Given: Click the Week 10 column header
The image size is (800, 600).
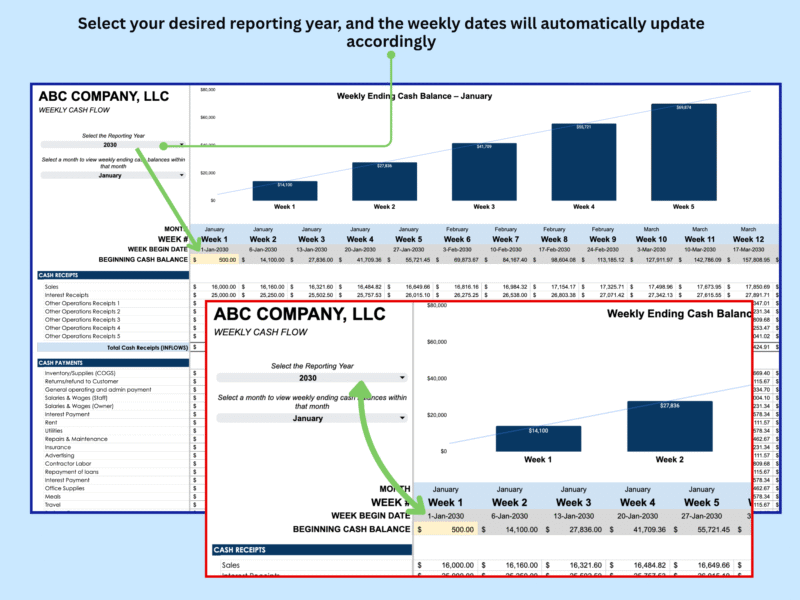Looking at the screenshot, I should coord(651,239).
